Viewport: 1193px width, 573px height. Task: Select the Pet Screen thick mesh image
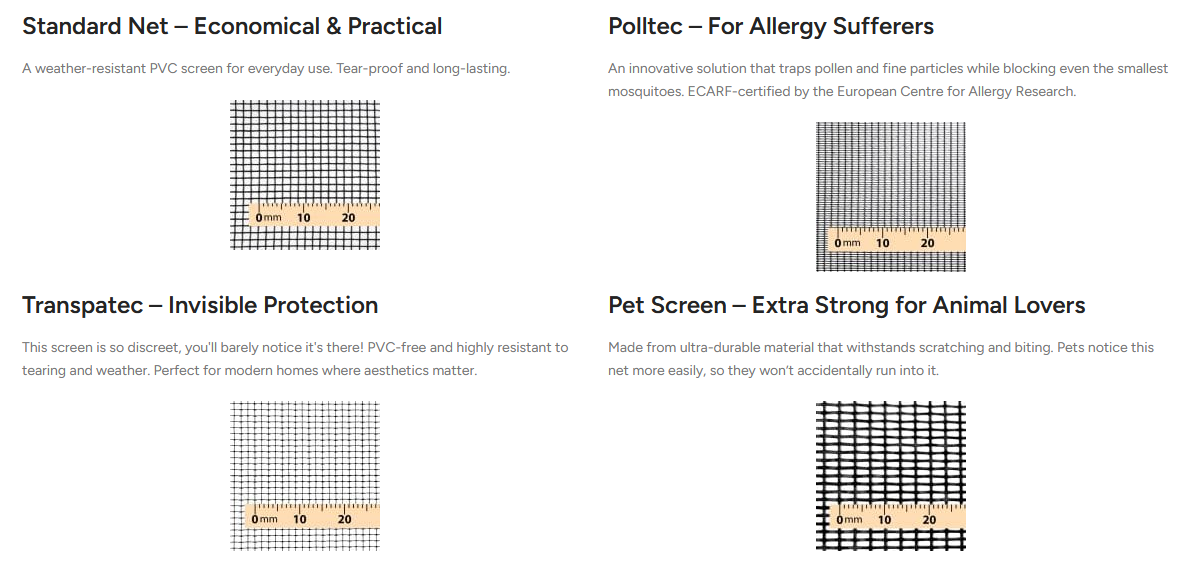pos(891,476)
